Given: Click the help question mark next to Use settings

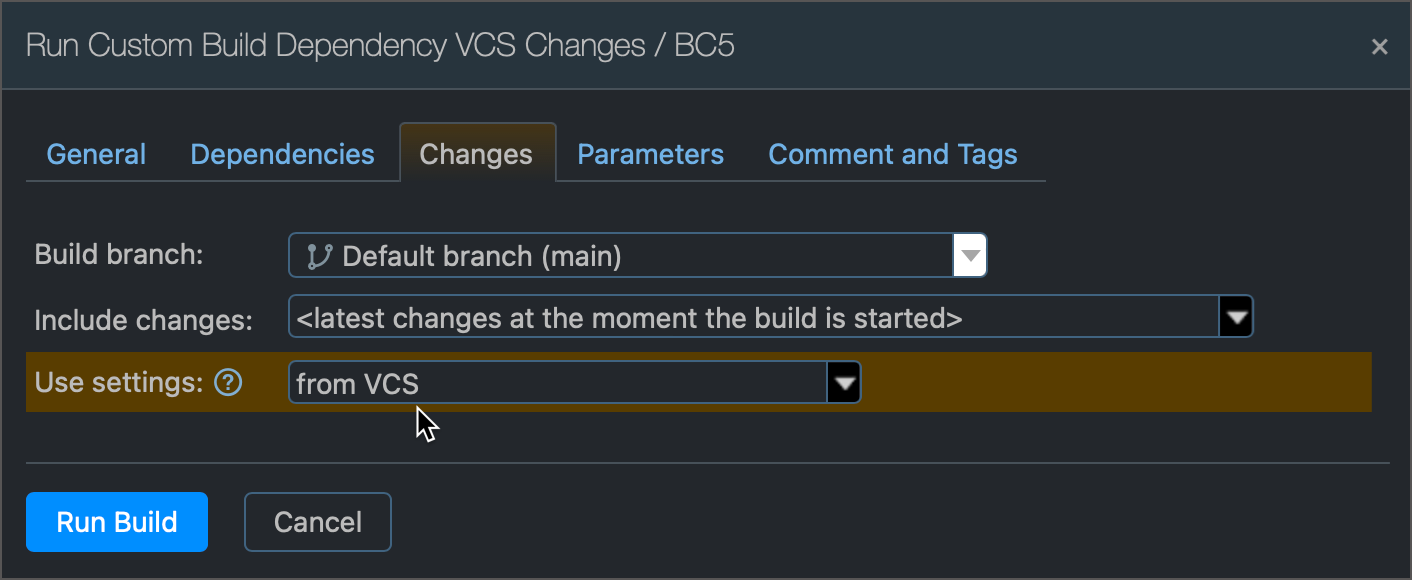Looking at the screenshot, I should (x=227, y=382).
